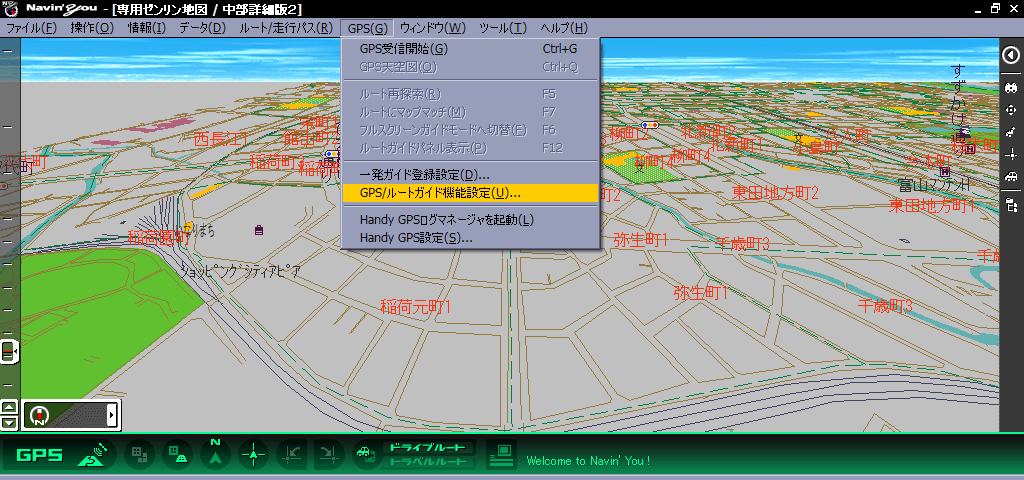Open the ウィンドウ(W) menu
Viewport: 1024px width, 480px height.
pos(432,28)
